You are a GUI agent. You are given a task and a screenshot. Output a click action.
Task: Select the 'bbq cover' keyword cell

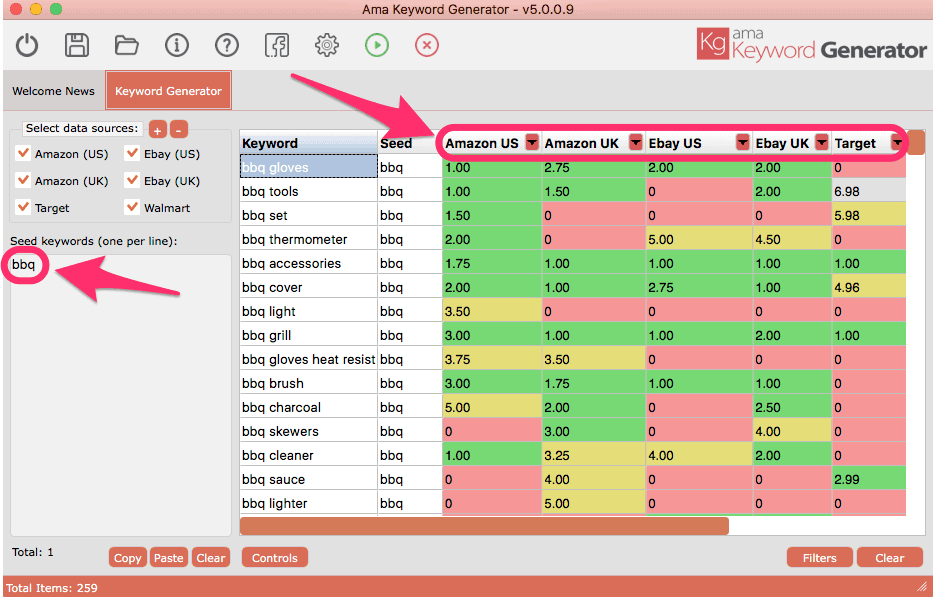309,287
